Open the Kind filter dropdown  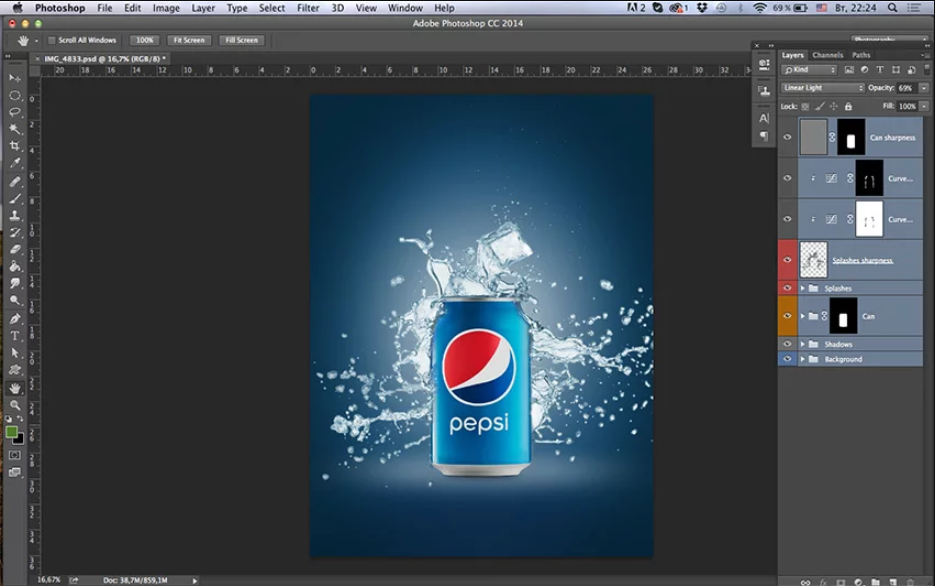tap(809, 70)
